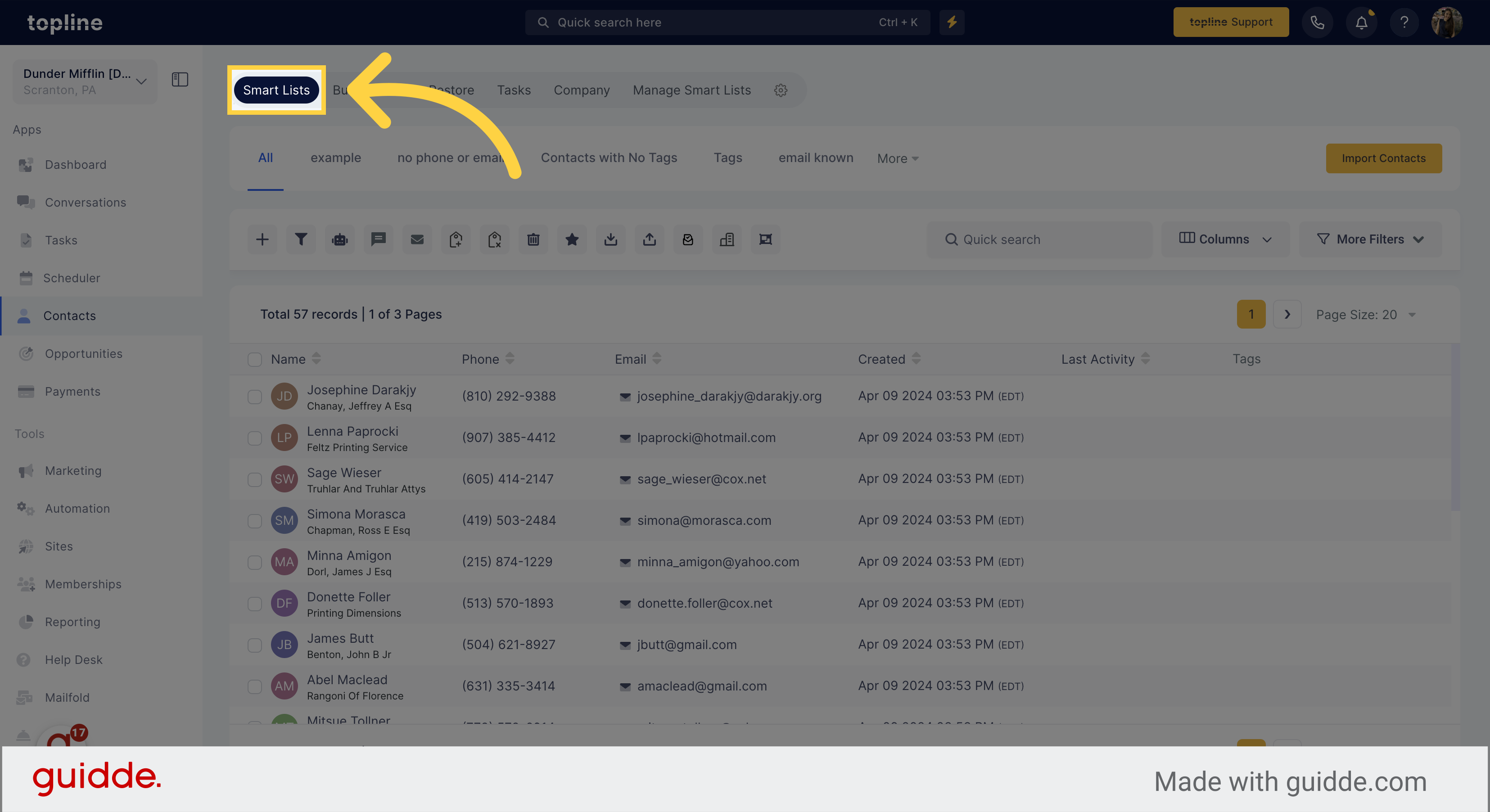1490x812 pixels.
Task: Expand the More smart lists dropdown
Action: [x=898, y=158]
